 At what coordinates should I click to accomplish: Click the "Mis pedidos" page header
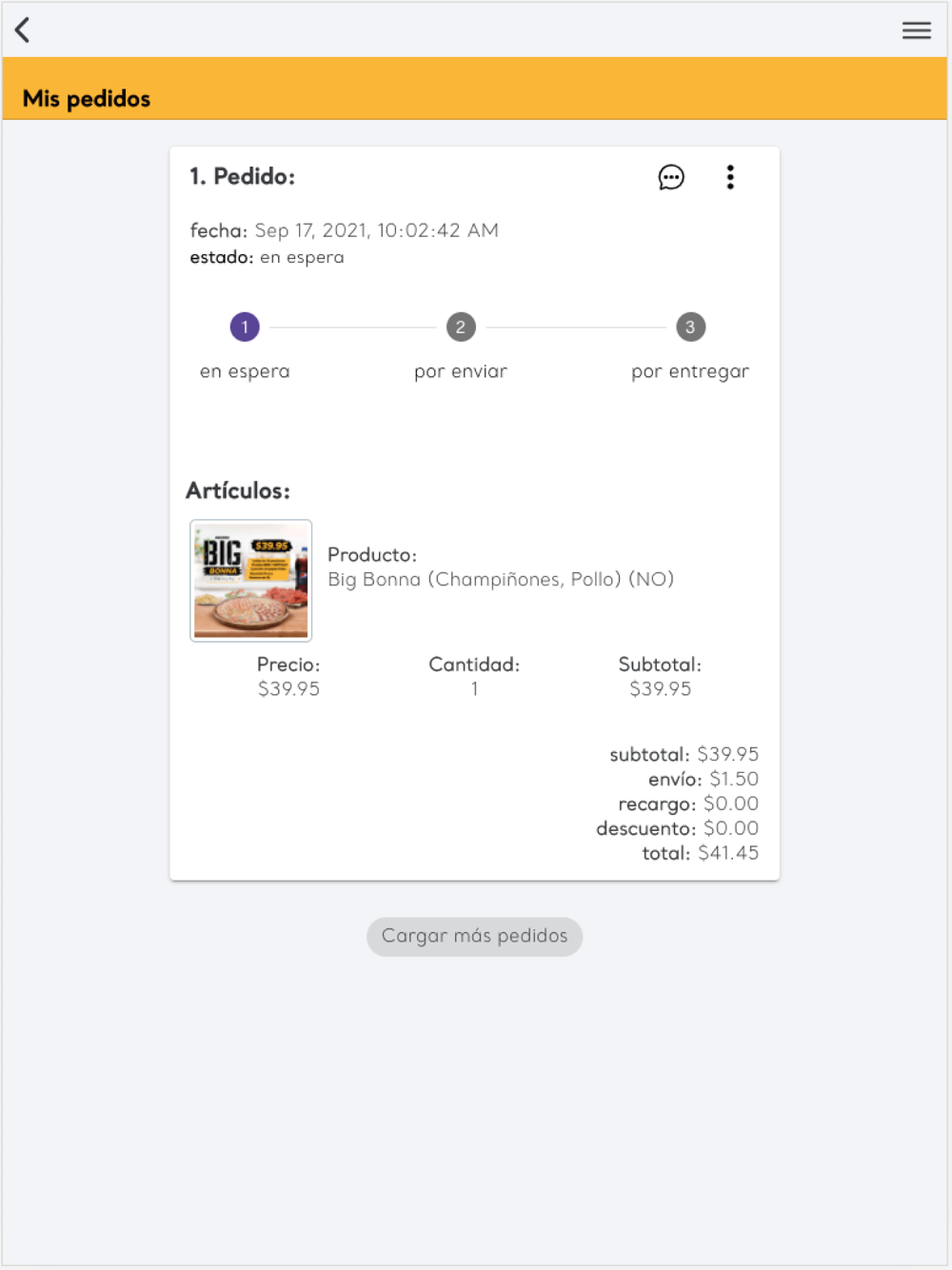point(87,99)
